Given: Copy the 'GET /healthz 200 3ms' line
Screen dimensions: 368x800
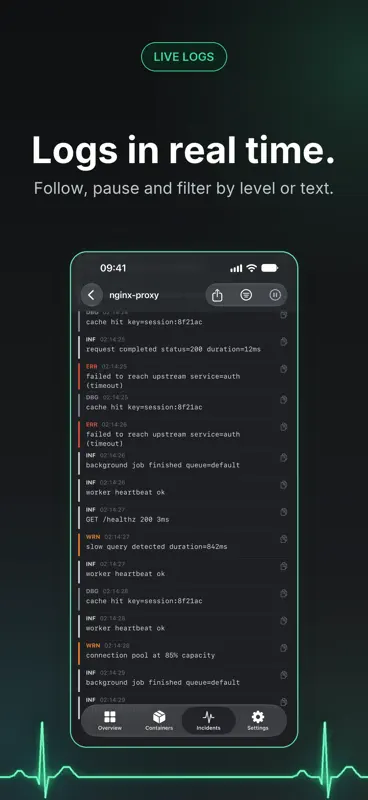Looking at the screenshot, I should click(284, 512).
